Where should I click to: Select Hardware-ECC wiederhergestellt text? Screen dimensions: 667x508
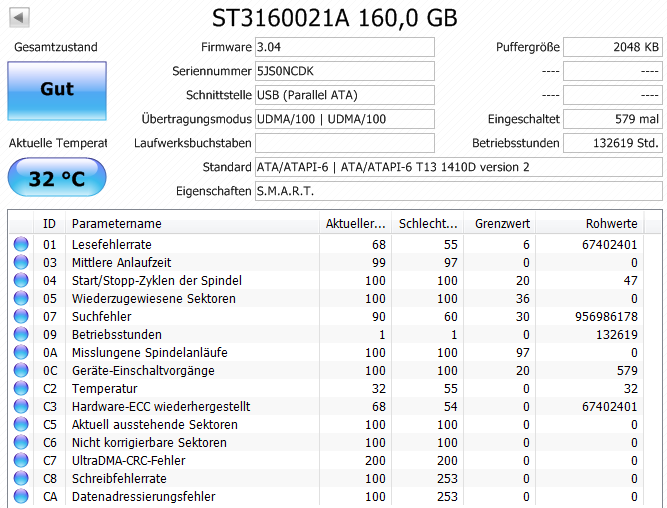[161, 407]
